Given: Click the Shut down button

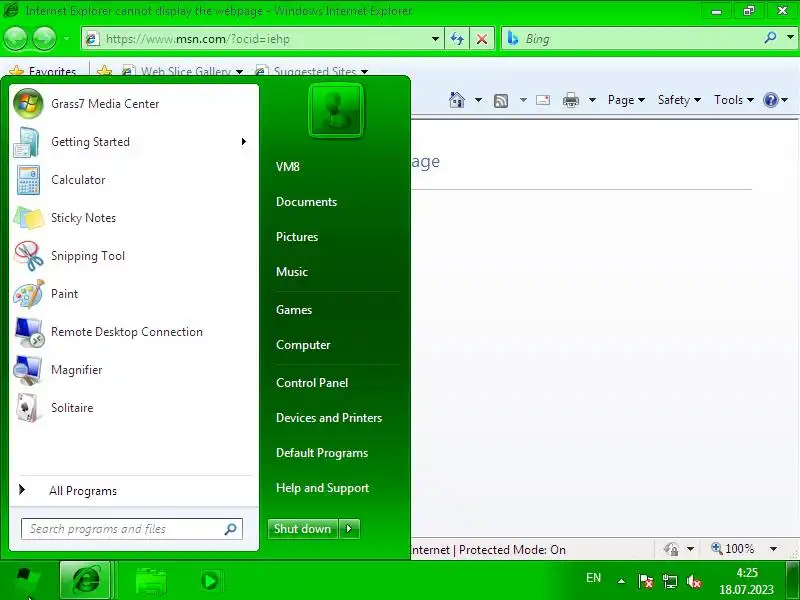Looking at the screenshot, I should point(303,529).
